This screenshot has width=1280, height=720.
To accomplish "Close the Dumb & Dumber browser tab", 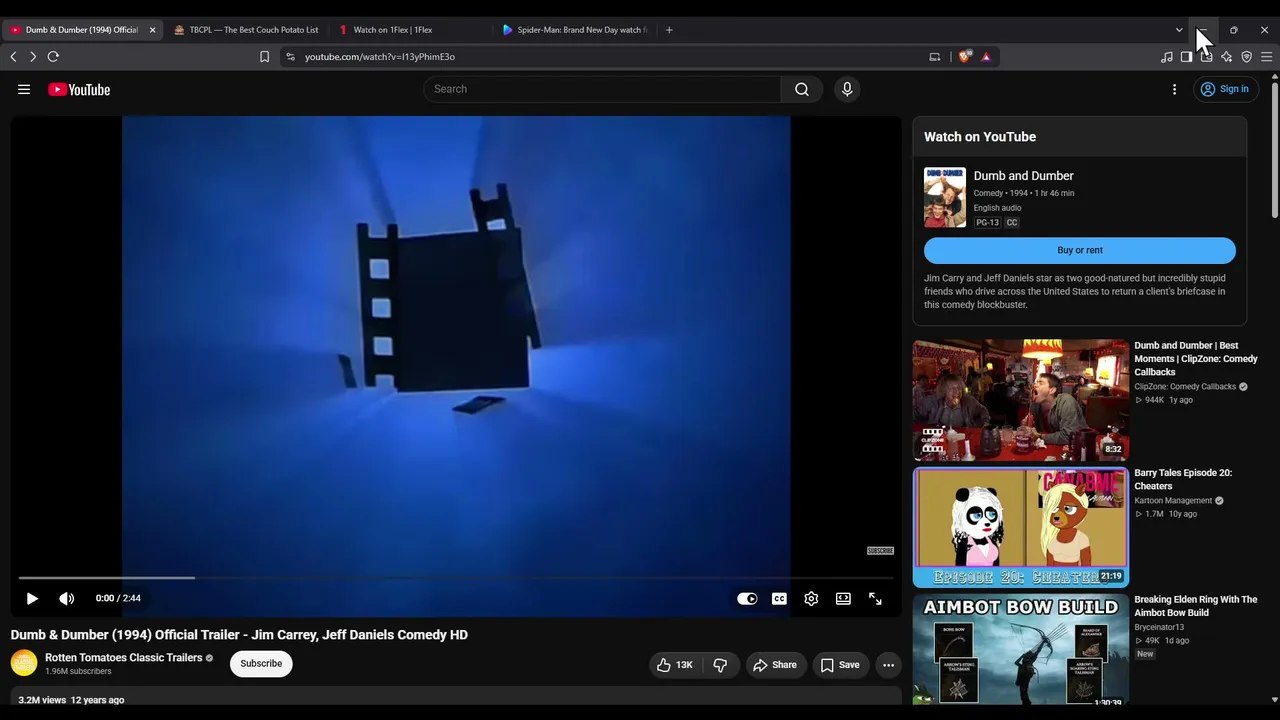I will click(152, 30).
